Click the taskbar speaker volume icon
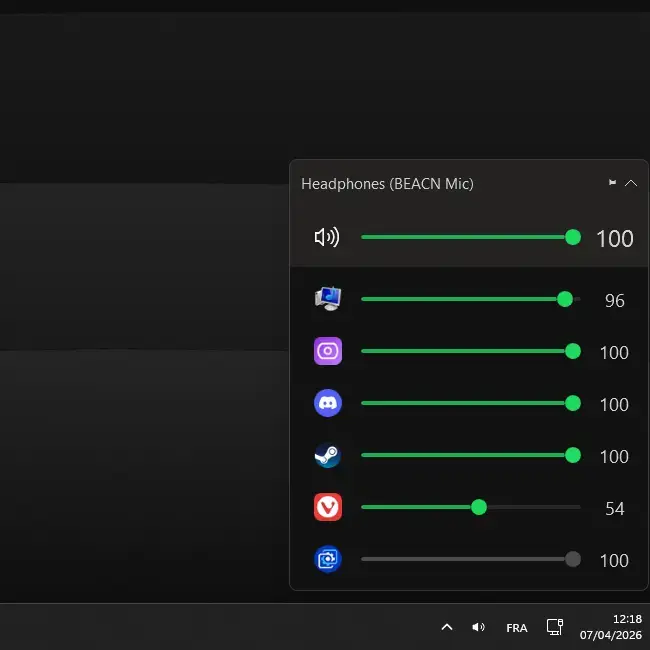The image size is (650, 650). 478,627
